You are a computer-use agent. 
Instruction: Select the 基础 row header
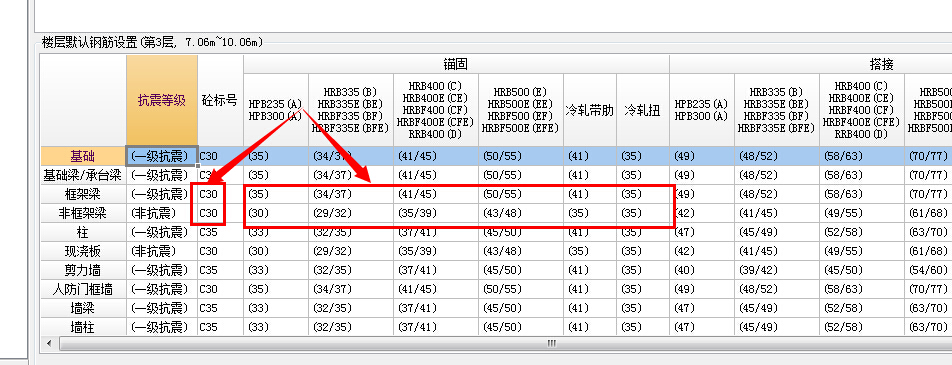83,157
